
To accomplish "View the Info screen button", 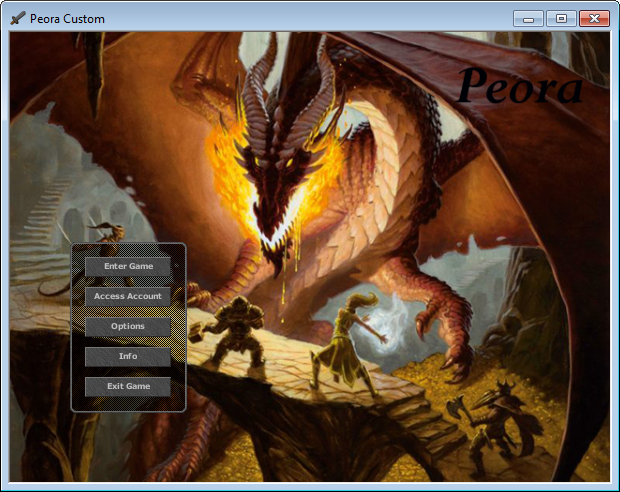I will [128, 357].
